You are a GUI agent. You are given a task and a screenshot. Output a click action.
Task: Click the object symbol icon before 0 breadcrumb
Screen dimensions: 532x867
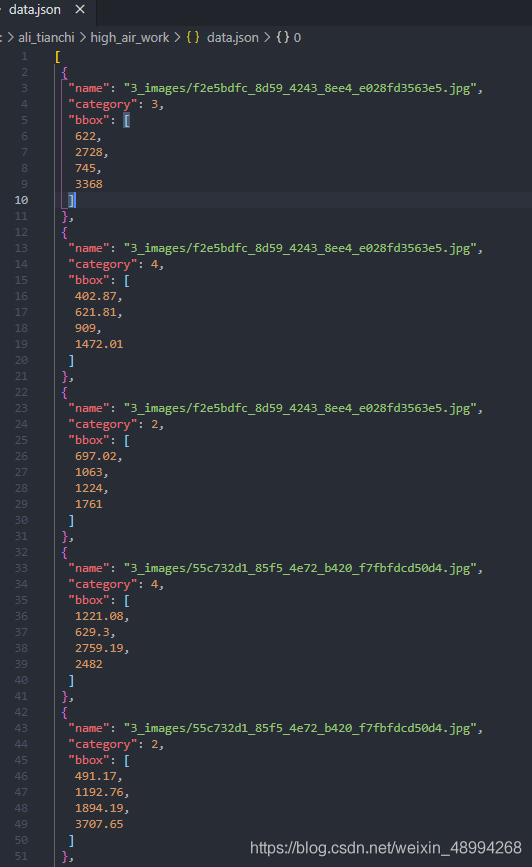(x=283, y=38)
